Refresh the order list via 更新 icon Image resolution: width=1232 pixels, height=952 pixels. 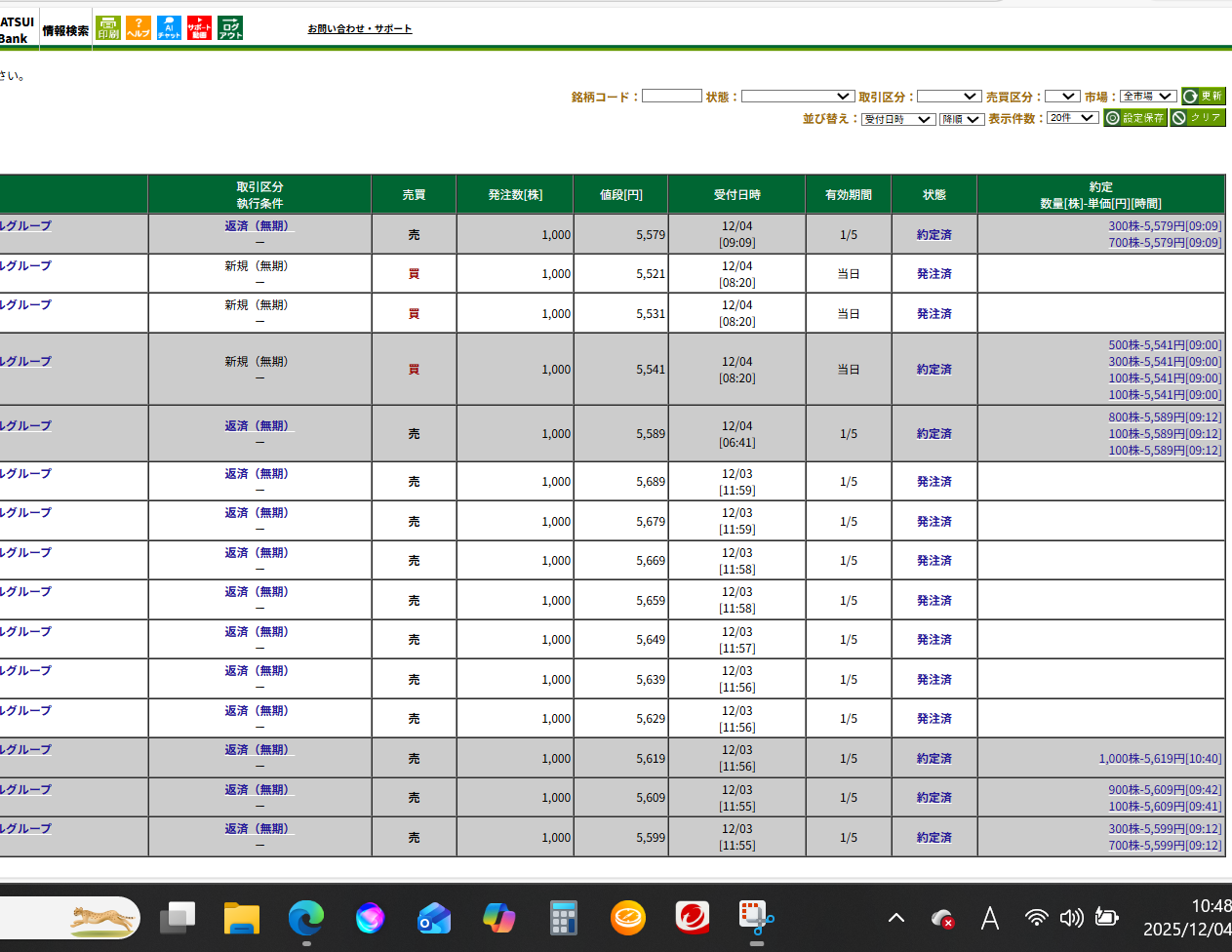1203,96
